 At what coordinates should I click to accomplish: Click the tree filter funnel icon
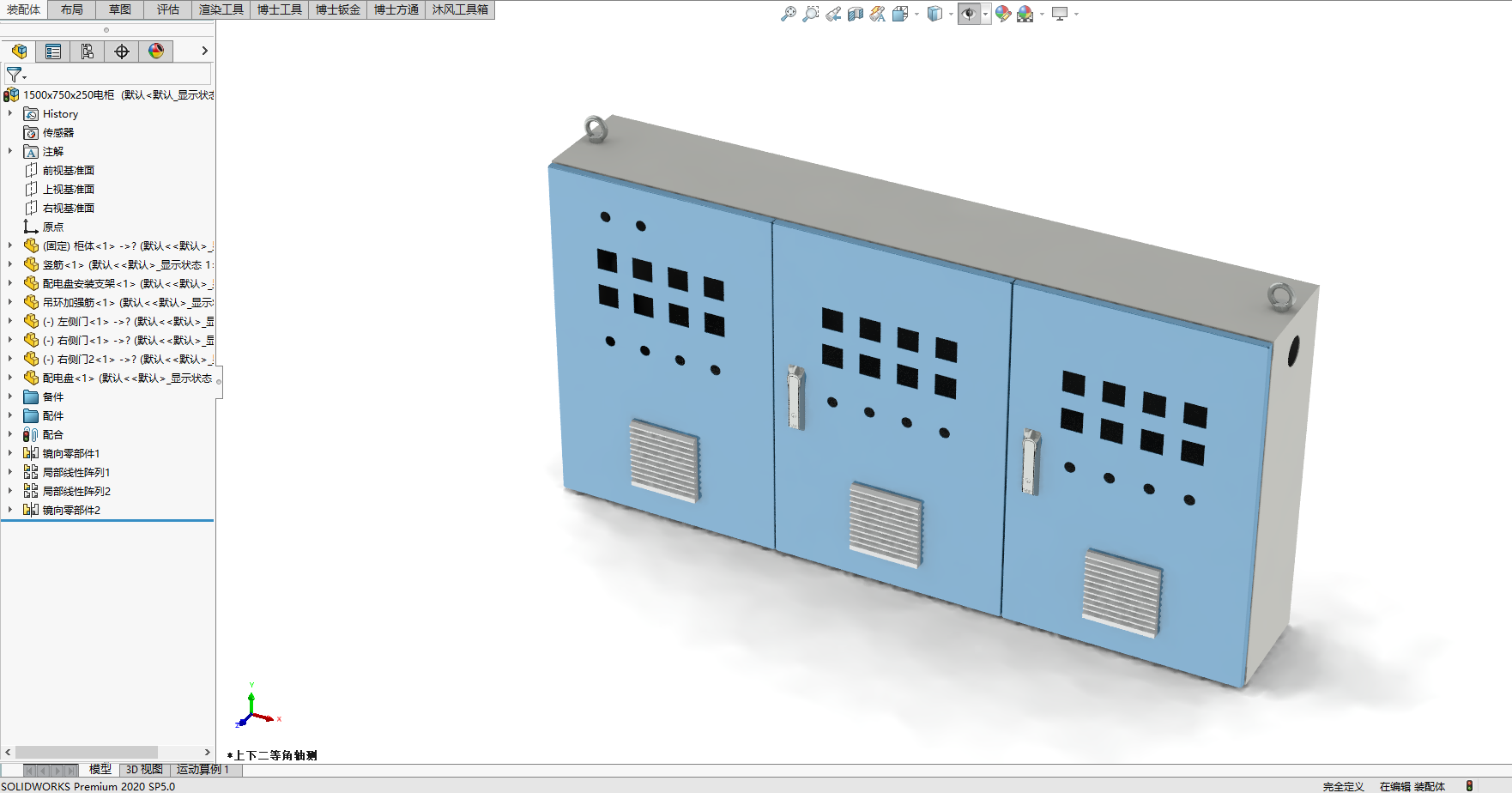tap(15, 75)
